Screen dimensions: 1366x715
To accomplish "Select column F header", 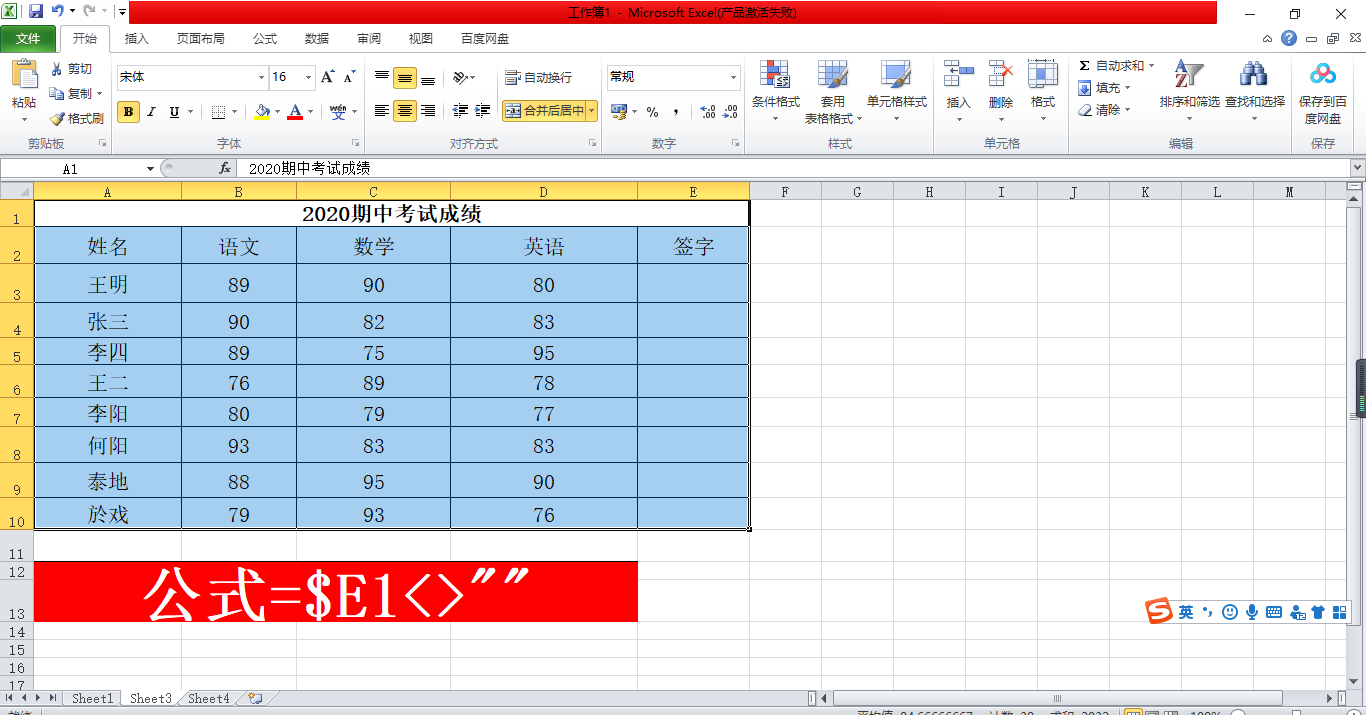I will click(785, 192).
